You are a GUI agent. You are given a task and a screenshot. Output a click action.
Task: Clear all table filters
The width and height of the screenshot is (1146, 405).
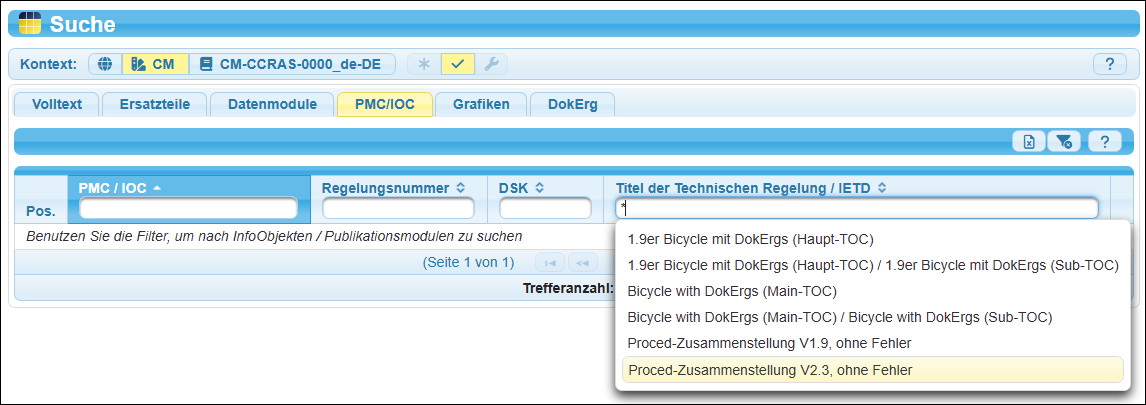click(1064, 142)
